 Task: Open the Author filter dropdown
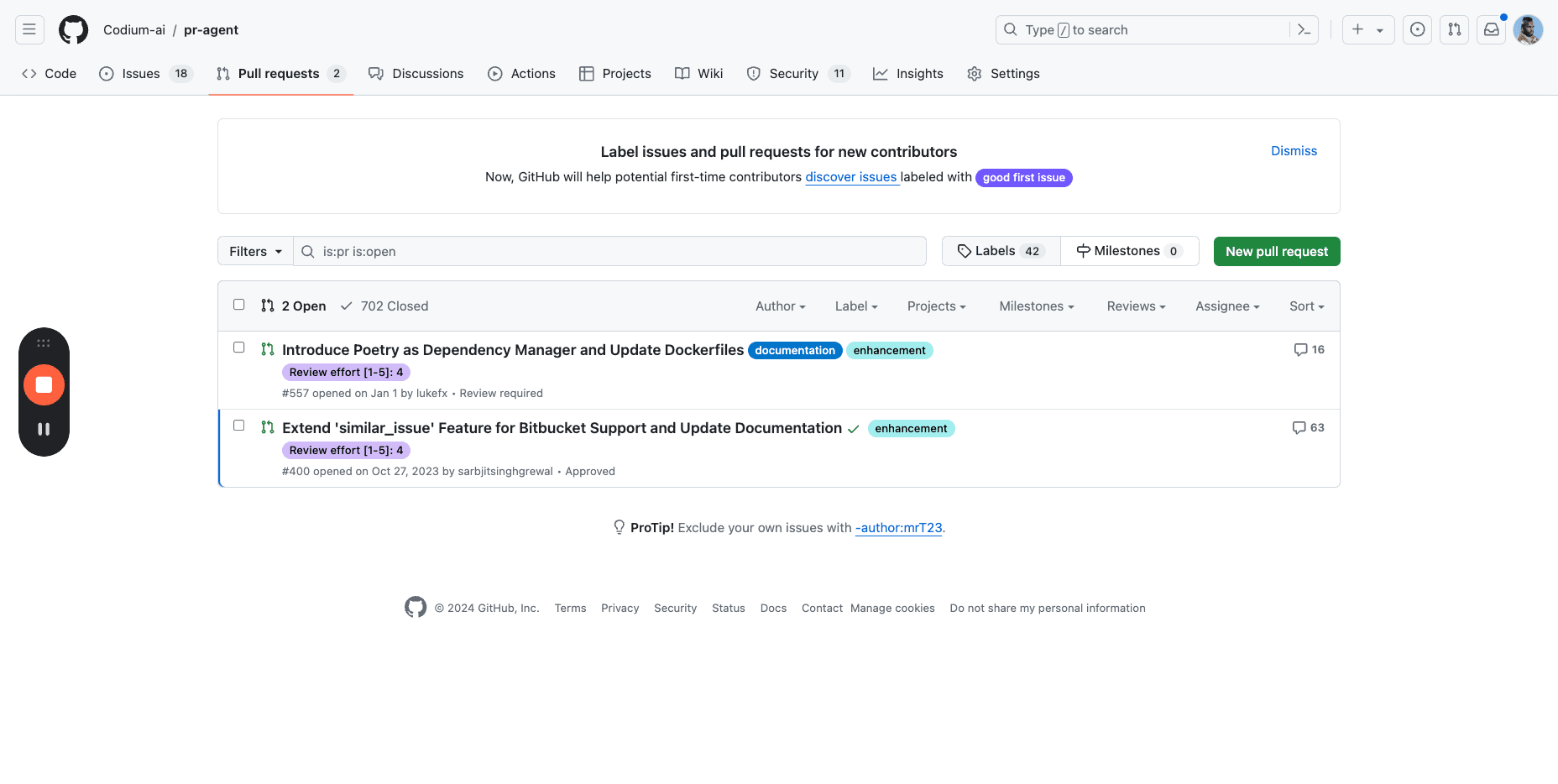[781, 306]
